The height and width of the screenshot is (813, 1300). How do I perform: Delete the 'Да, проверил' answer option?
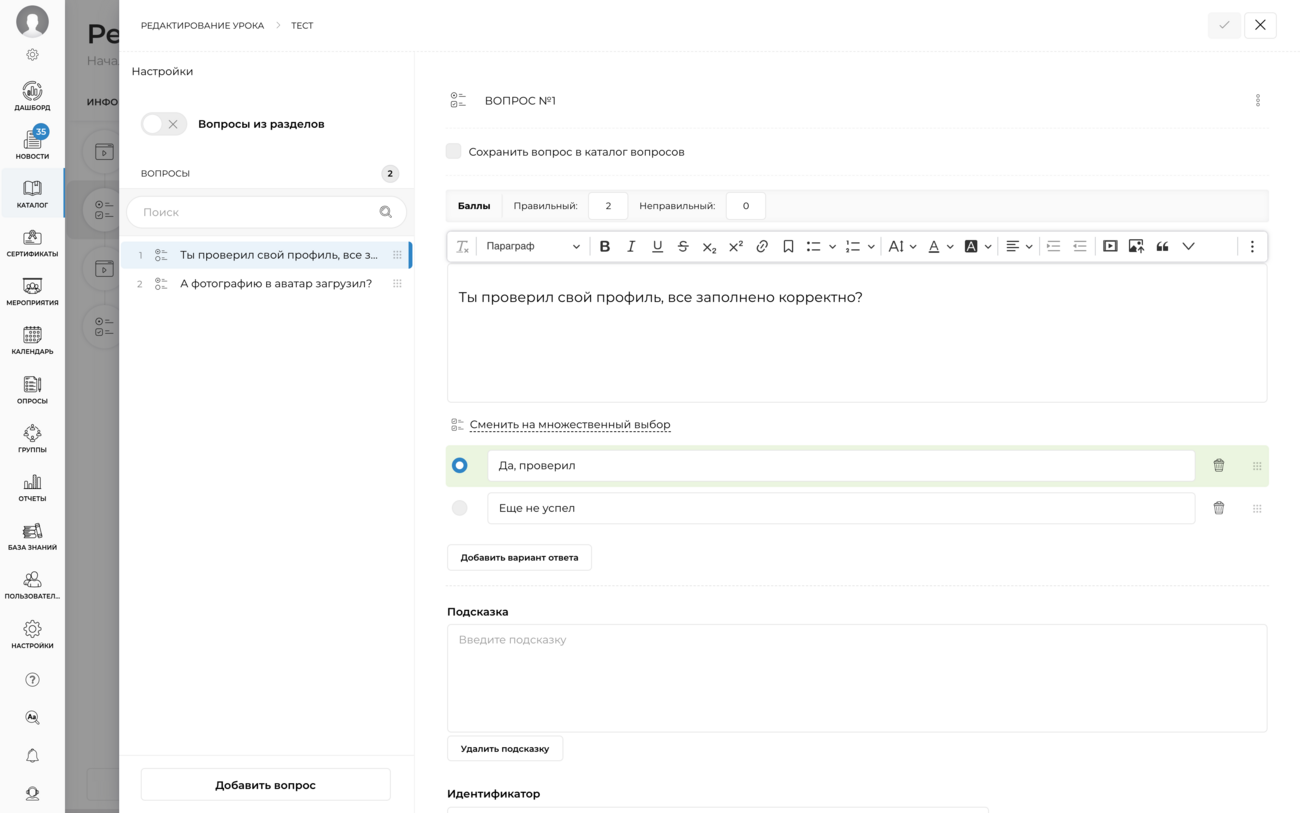pyautogui.click(x=1218, y=465)
